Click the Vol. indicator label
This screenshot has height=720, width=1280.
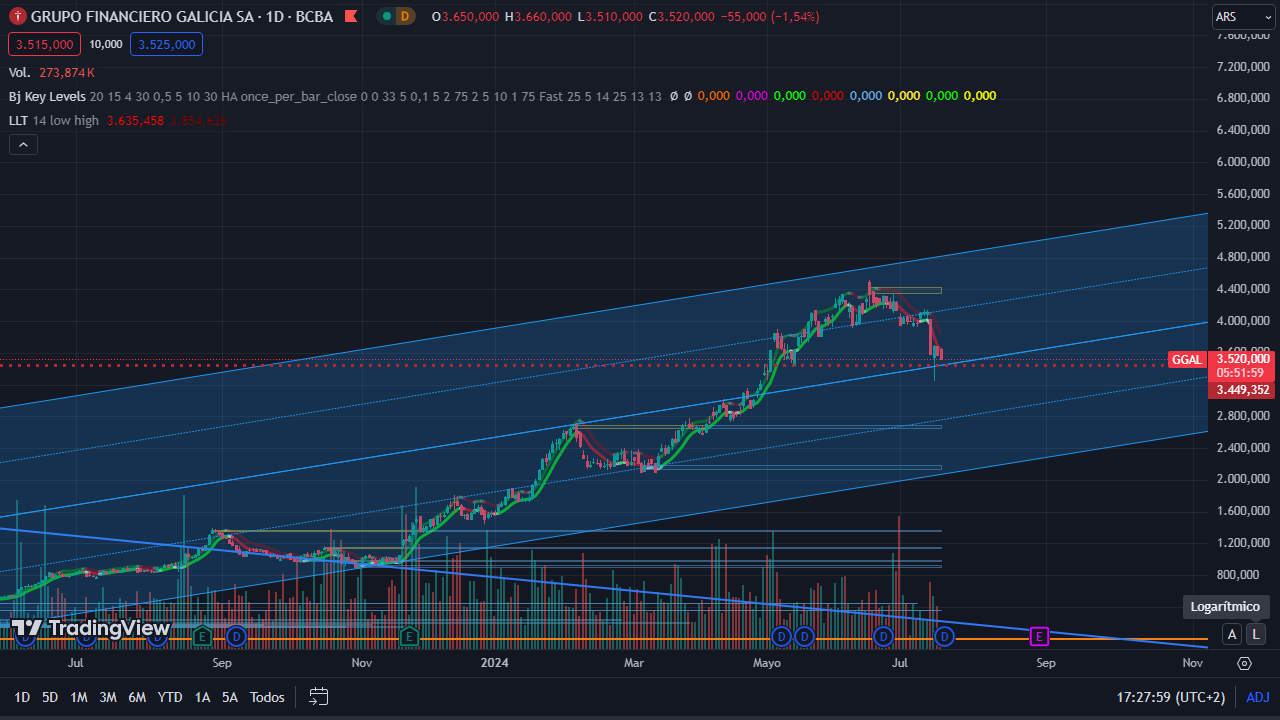20,72
